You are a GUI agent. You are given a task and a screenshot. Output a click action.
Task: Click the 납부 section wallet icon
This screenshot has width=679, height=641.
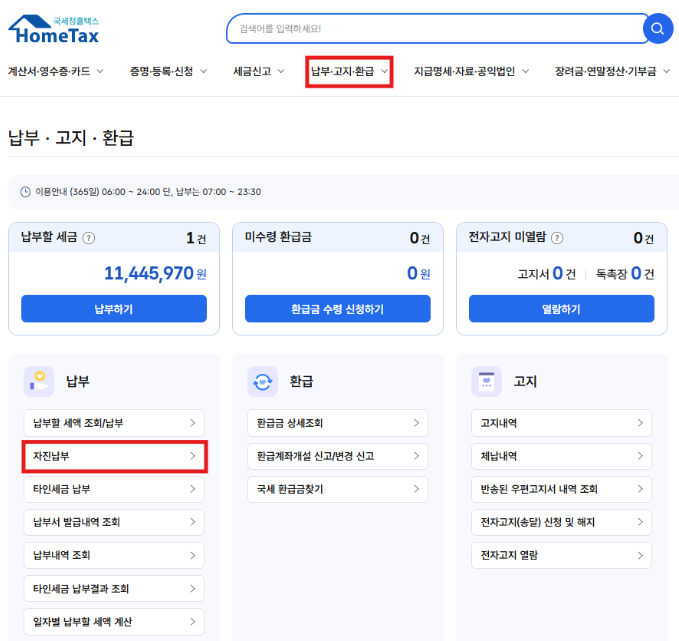(39, 381)
